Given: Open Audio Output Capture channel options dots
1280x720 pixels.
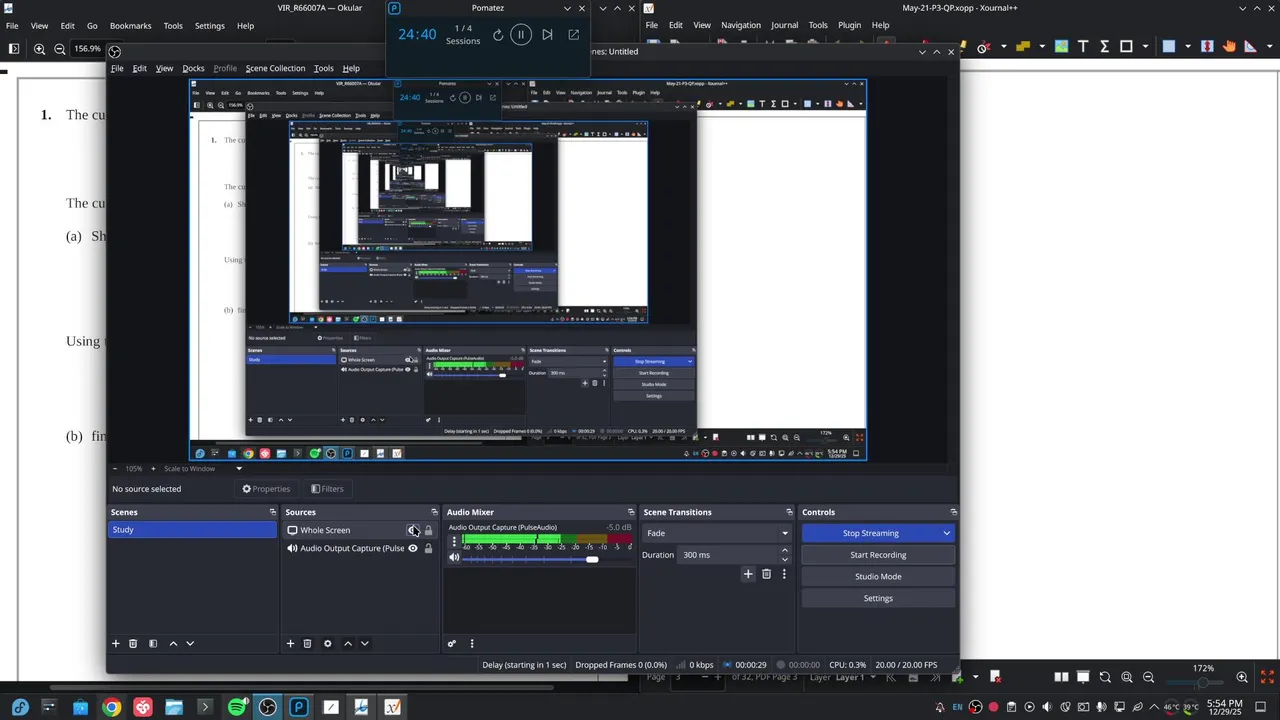Looking at the screenshot, I should coord(454,541).
